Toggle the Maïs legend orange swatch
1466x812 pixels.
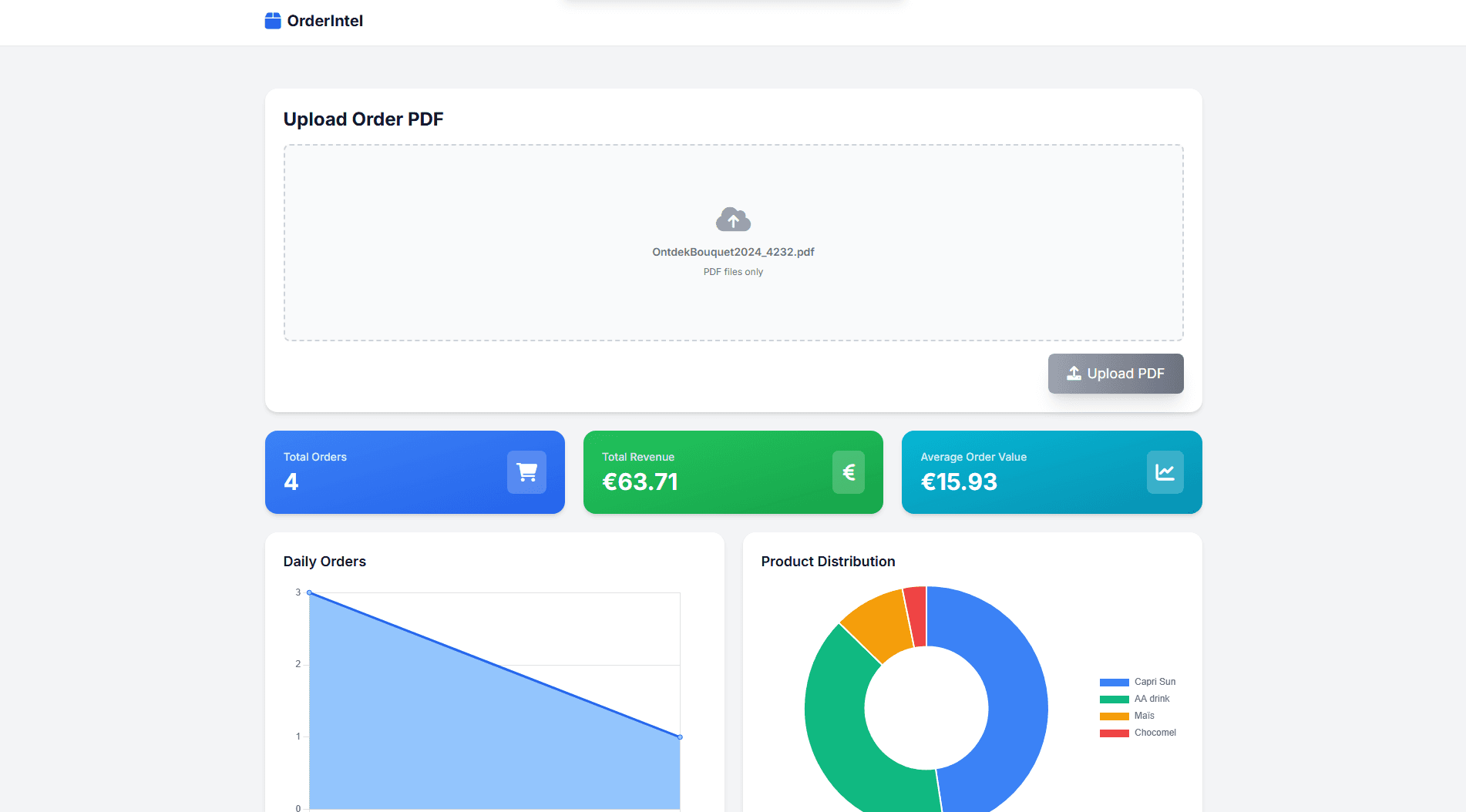(x=1114, y=716)
